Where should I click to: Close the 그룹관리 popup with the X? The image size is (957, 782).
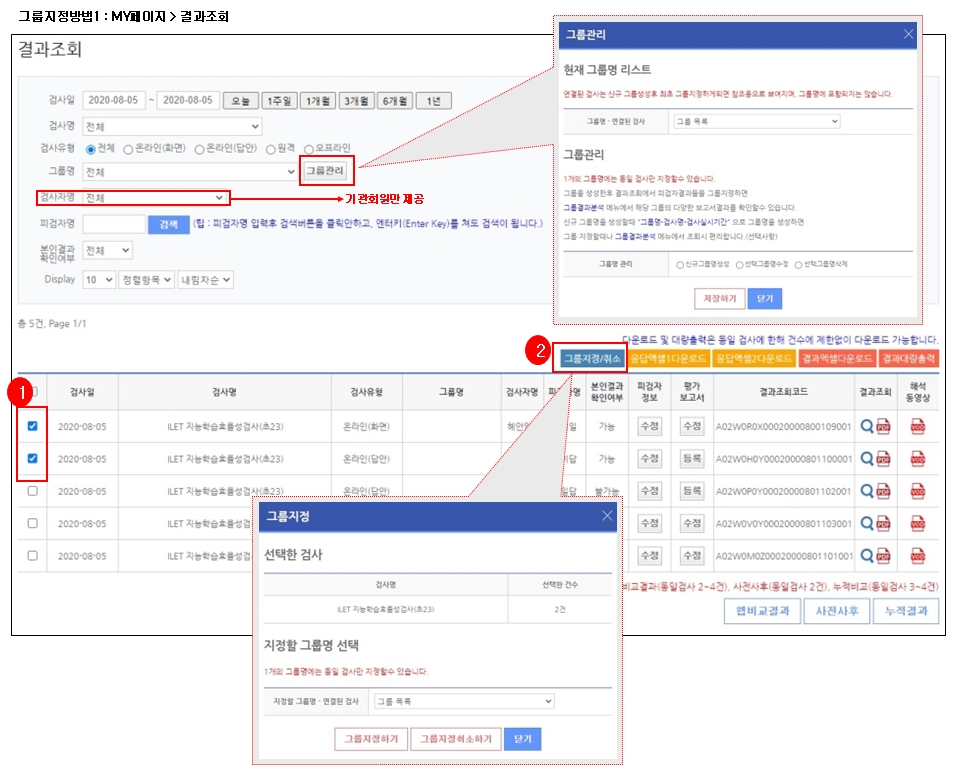(908, 34)
